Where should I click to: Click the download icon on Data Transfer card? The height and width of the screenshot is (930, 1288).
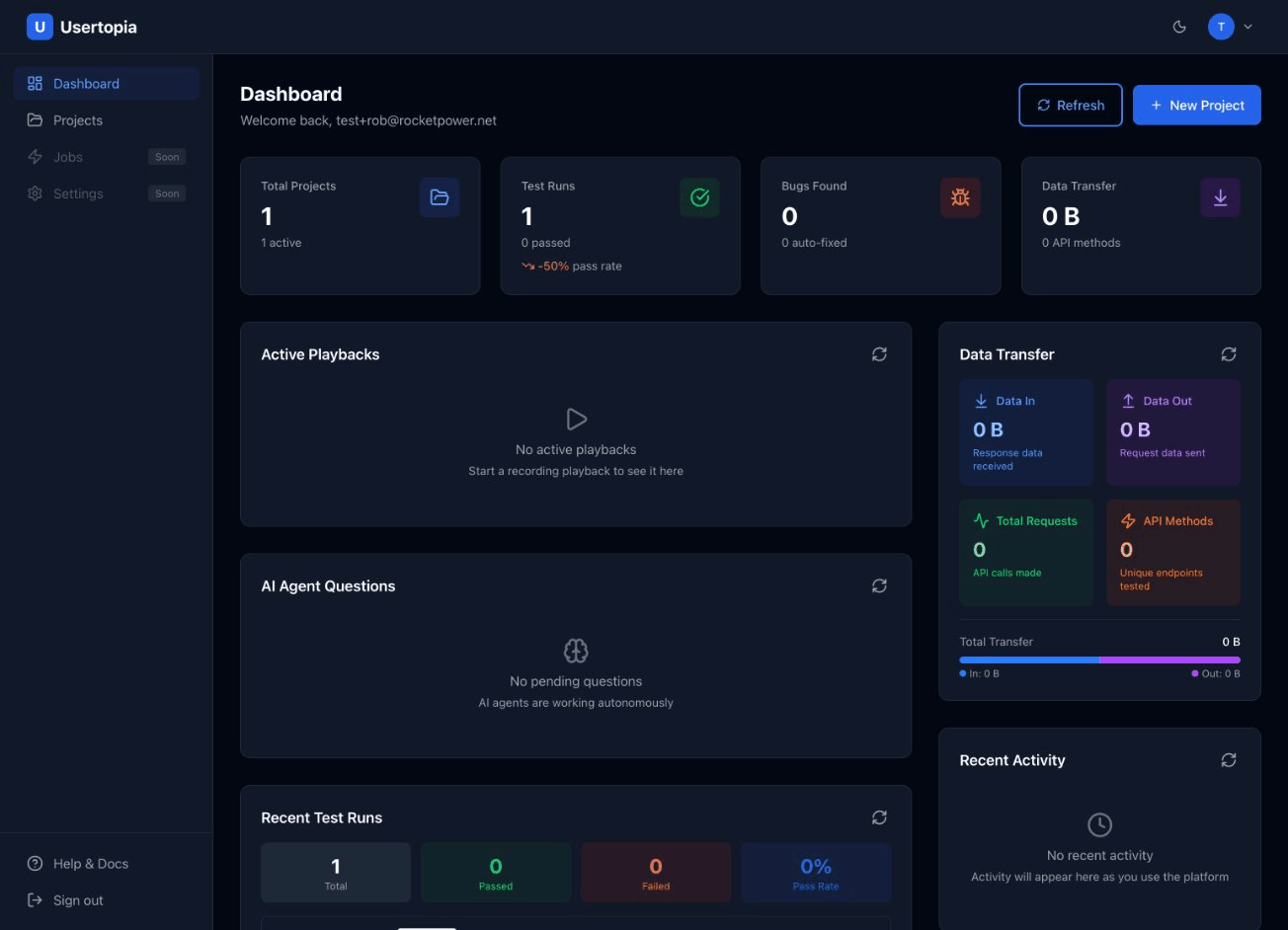click(x=1219, y=197)
